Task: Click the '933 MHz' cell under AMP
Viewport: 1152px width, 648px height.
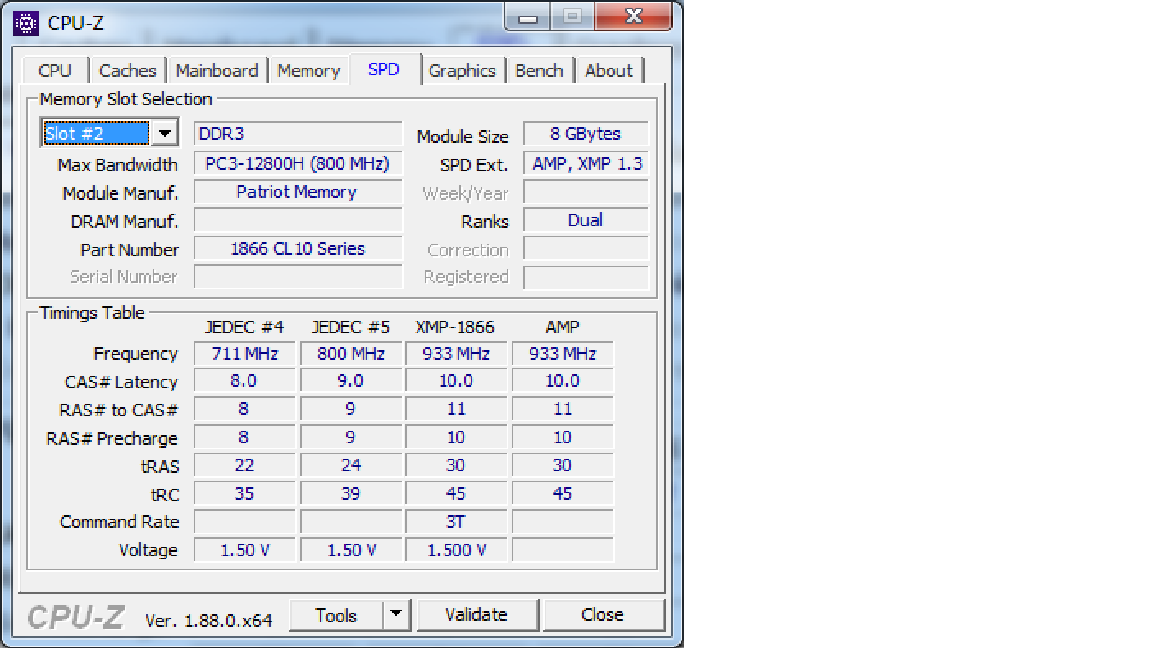Action: (563, 353)
